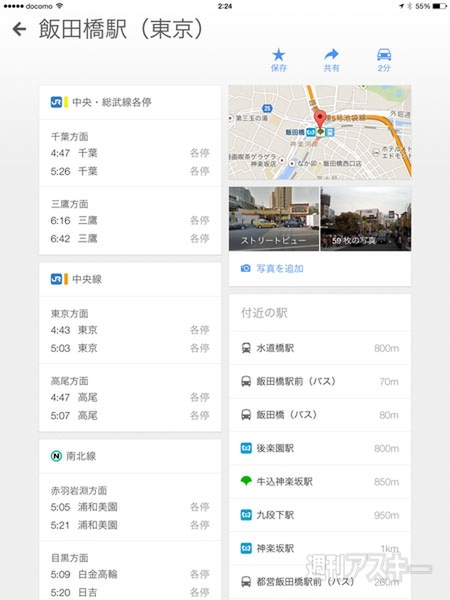
Task: Select 4:47 千葉 departure row
Action: click(x=130, y=153)
